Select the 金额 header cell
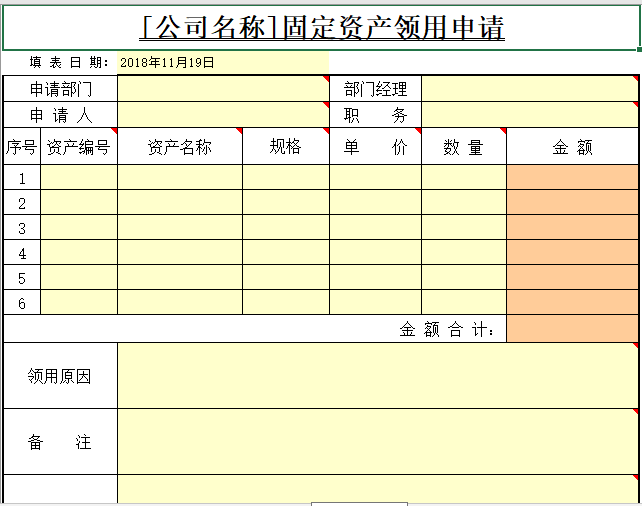The image size is (642, 506). tap(572, 147)
